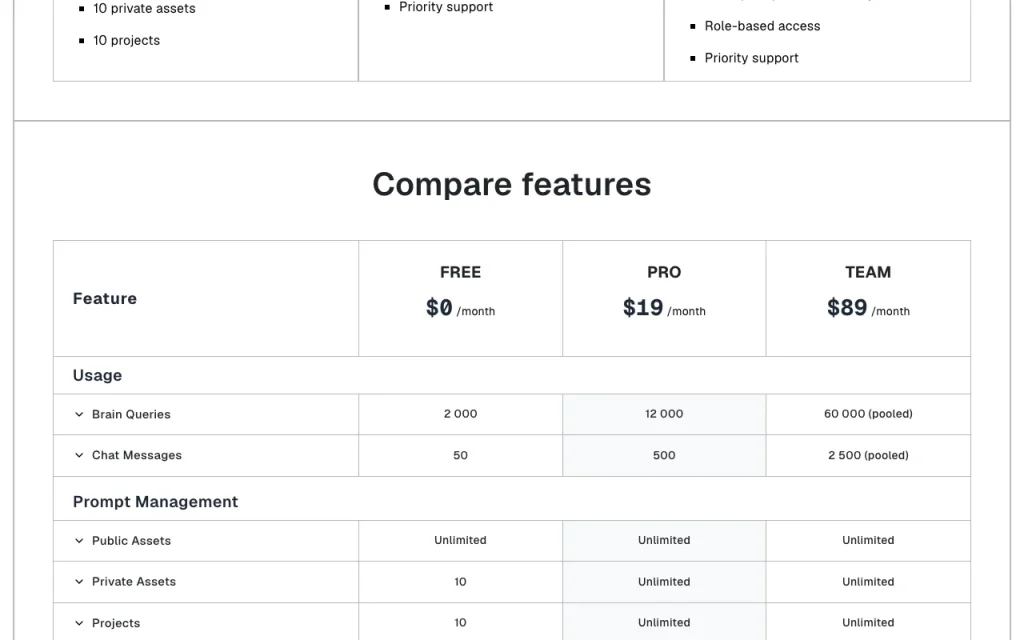Click the 12 000 Brain Queries value
Image resolution: width=1024 pixels, height=640 pixels.
[x=664, y=414]
